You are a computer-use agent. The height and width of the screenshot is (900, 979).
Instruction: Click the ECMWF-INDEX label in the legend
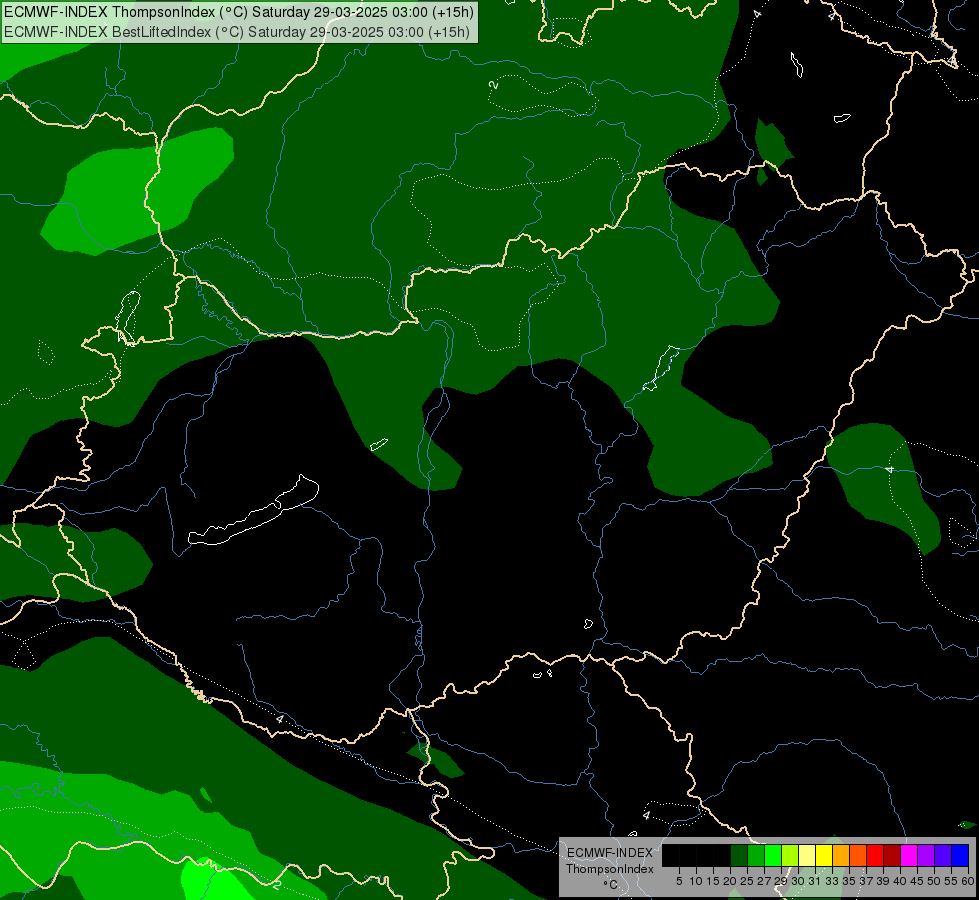[x=610, y=853]
